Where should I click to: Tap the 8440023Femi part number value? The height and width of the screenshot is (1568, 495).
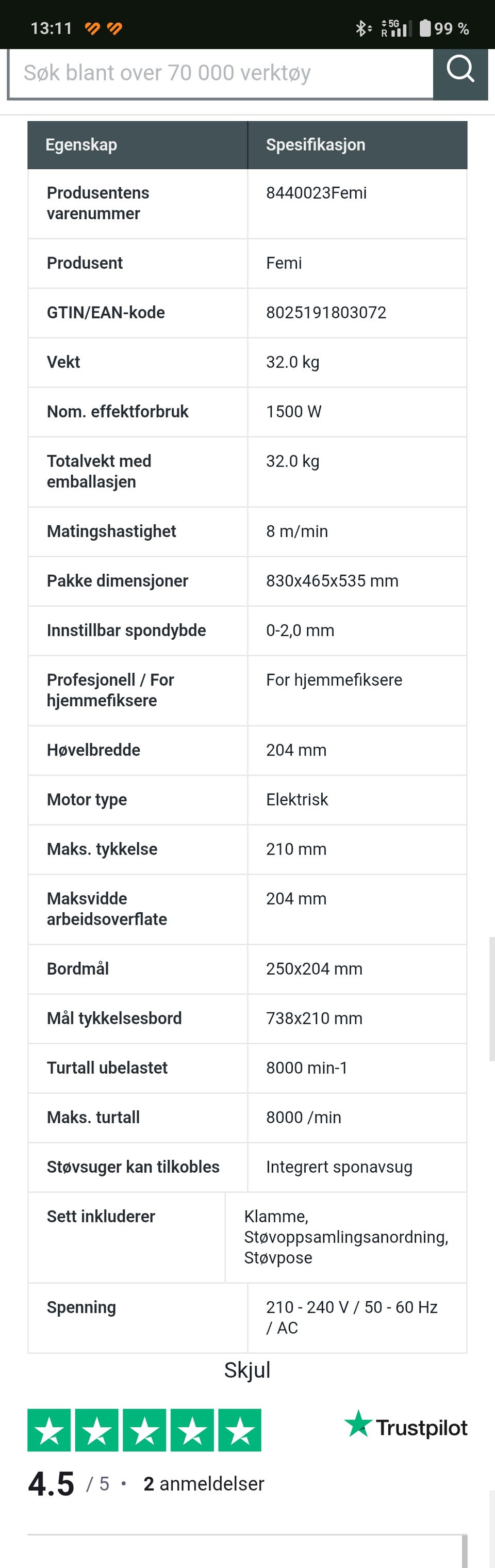coord(316,192)
